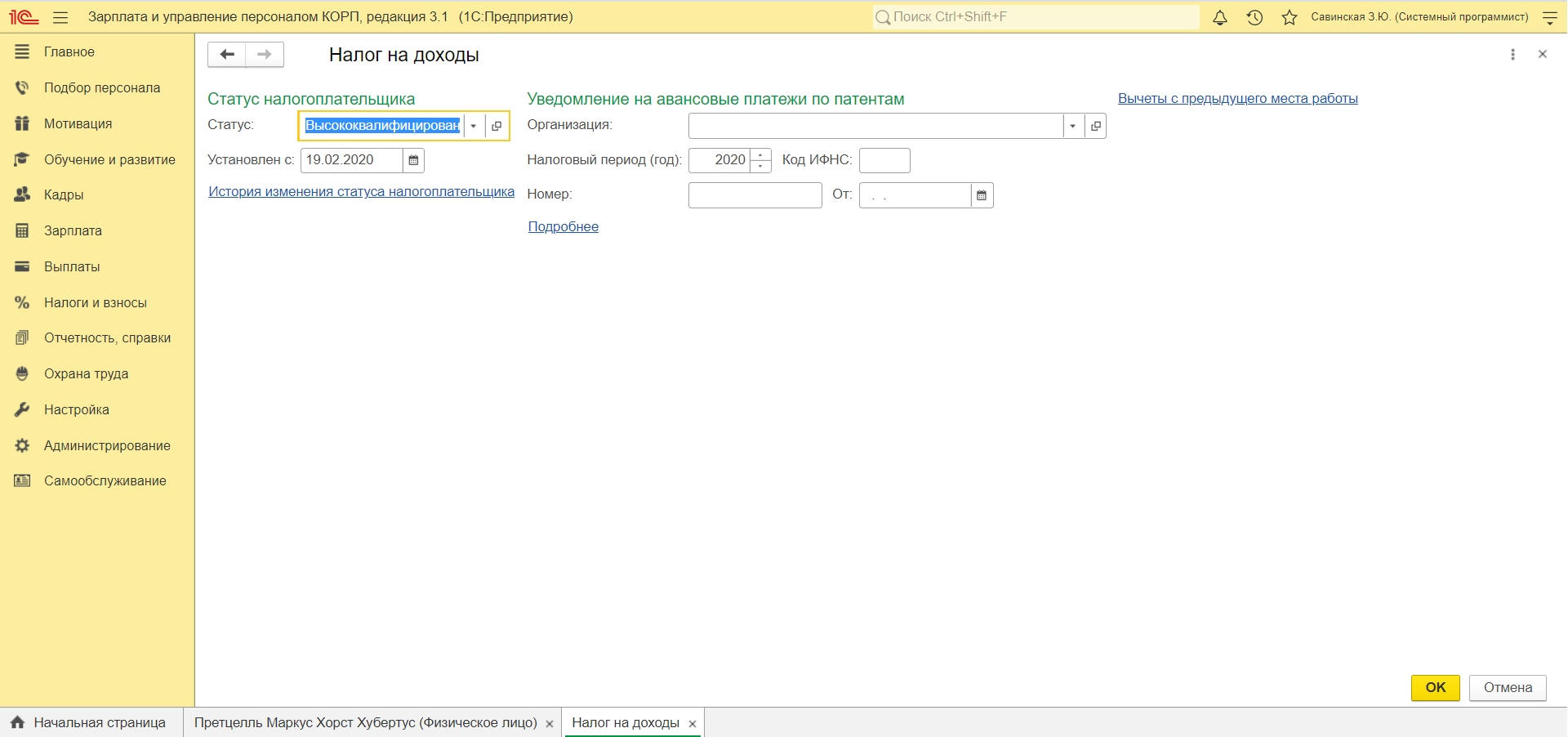
Task: Open the history clock icon
Action: pos(1255,17)
